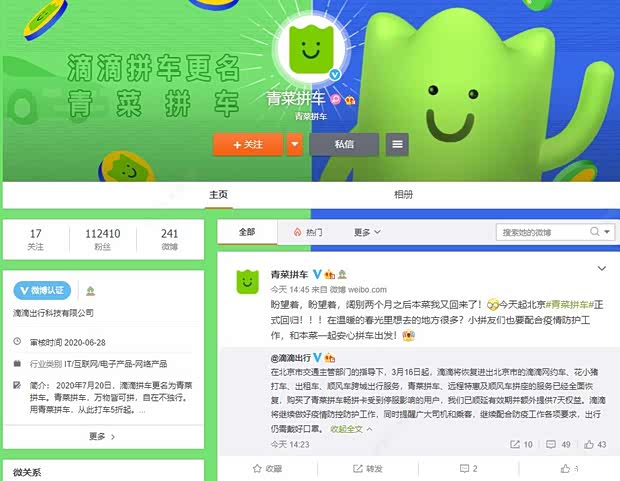This screenshot has height=481, width=620.
Task: Click the magnifier search icon
Action: pos(595,232)
